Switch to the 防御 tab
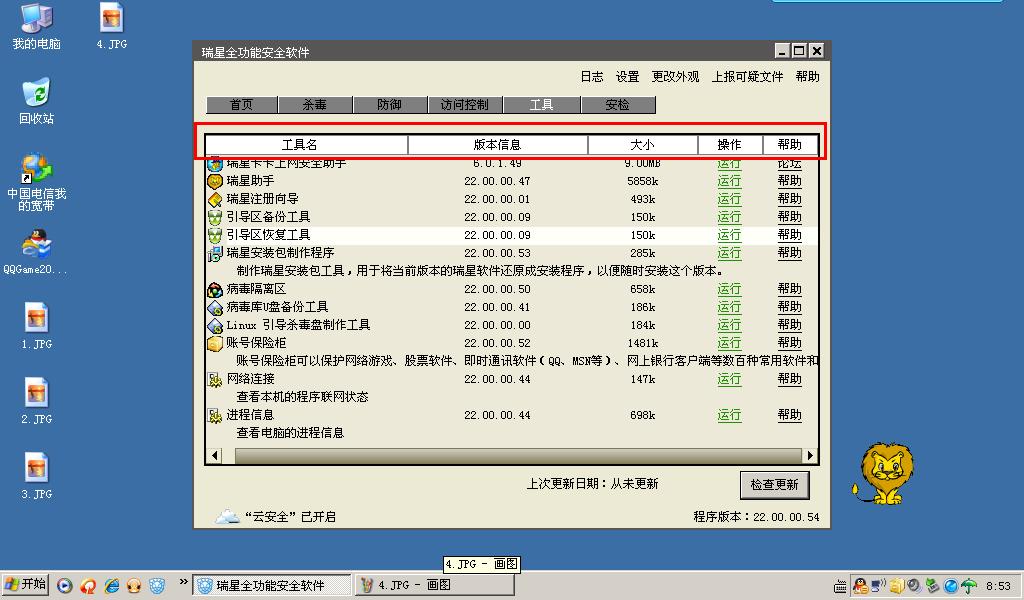This screenshot has height=600, width=1024. pos(390,104)
